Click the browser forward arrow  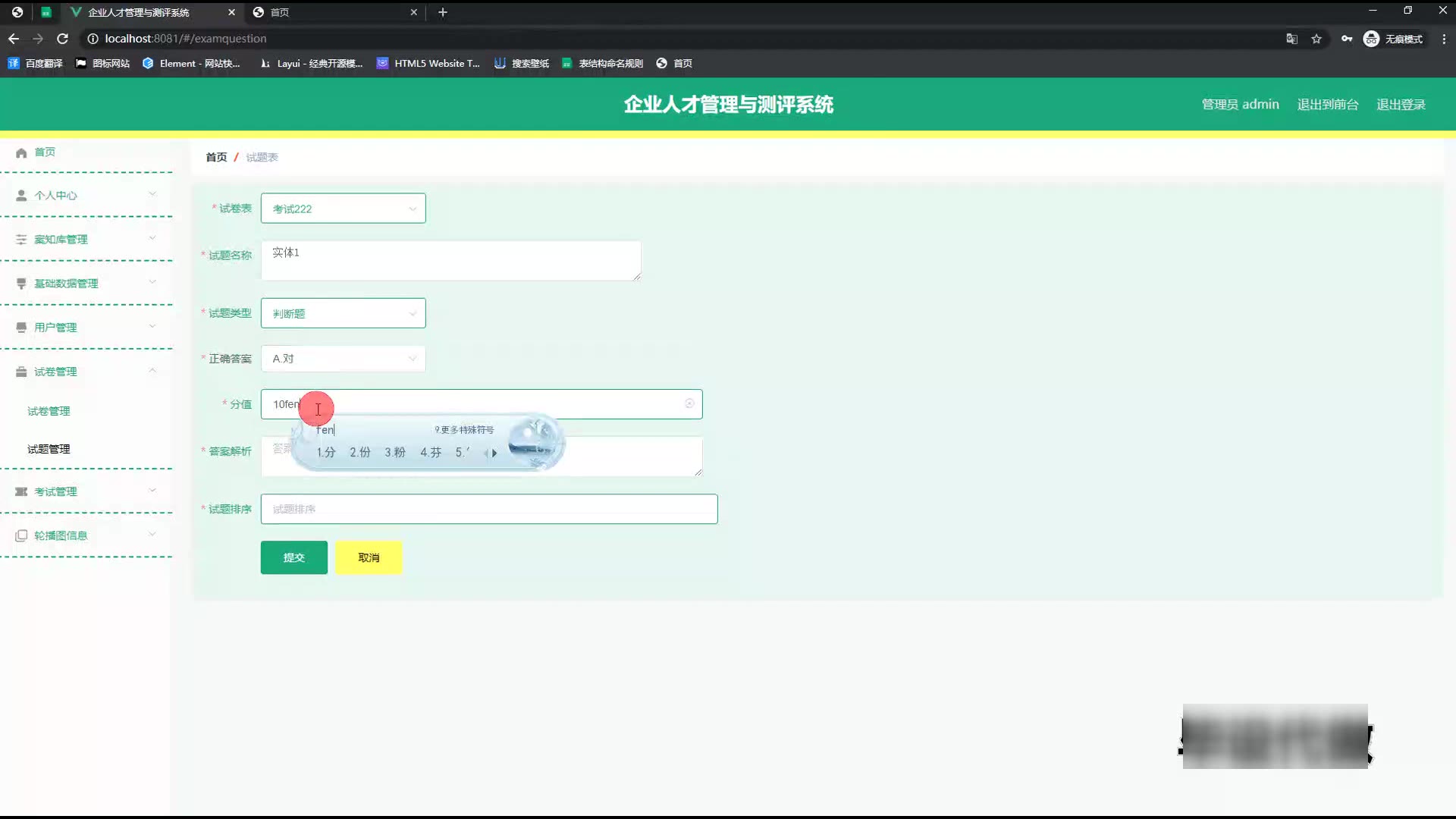tap(38, 39)
